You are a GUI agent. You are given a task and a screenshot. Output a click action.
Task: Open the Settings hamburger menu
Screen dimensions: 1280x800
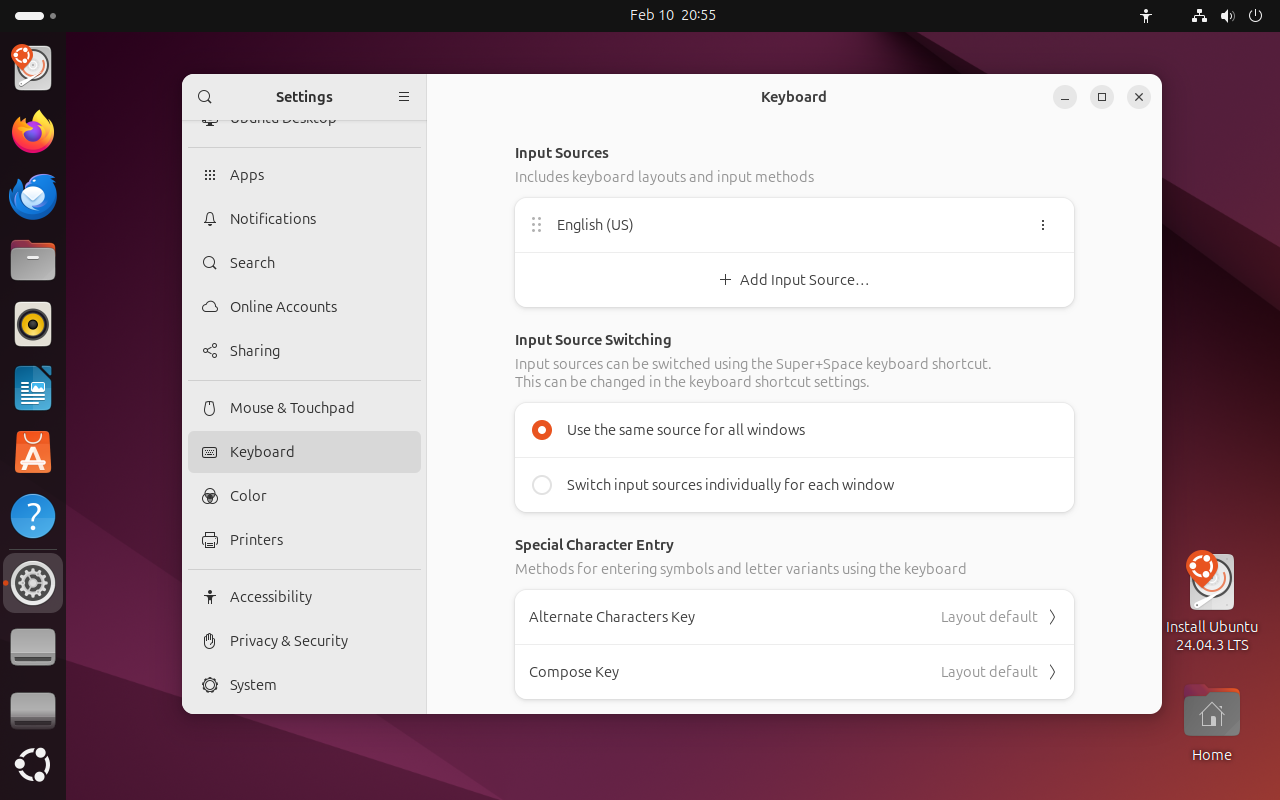[404, 97]
